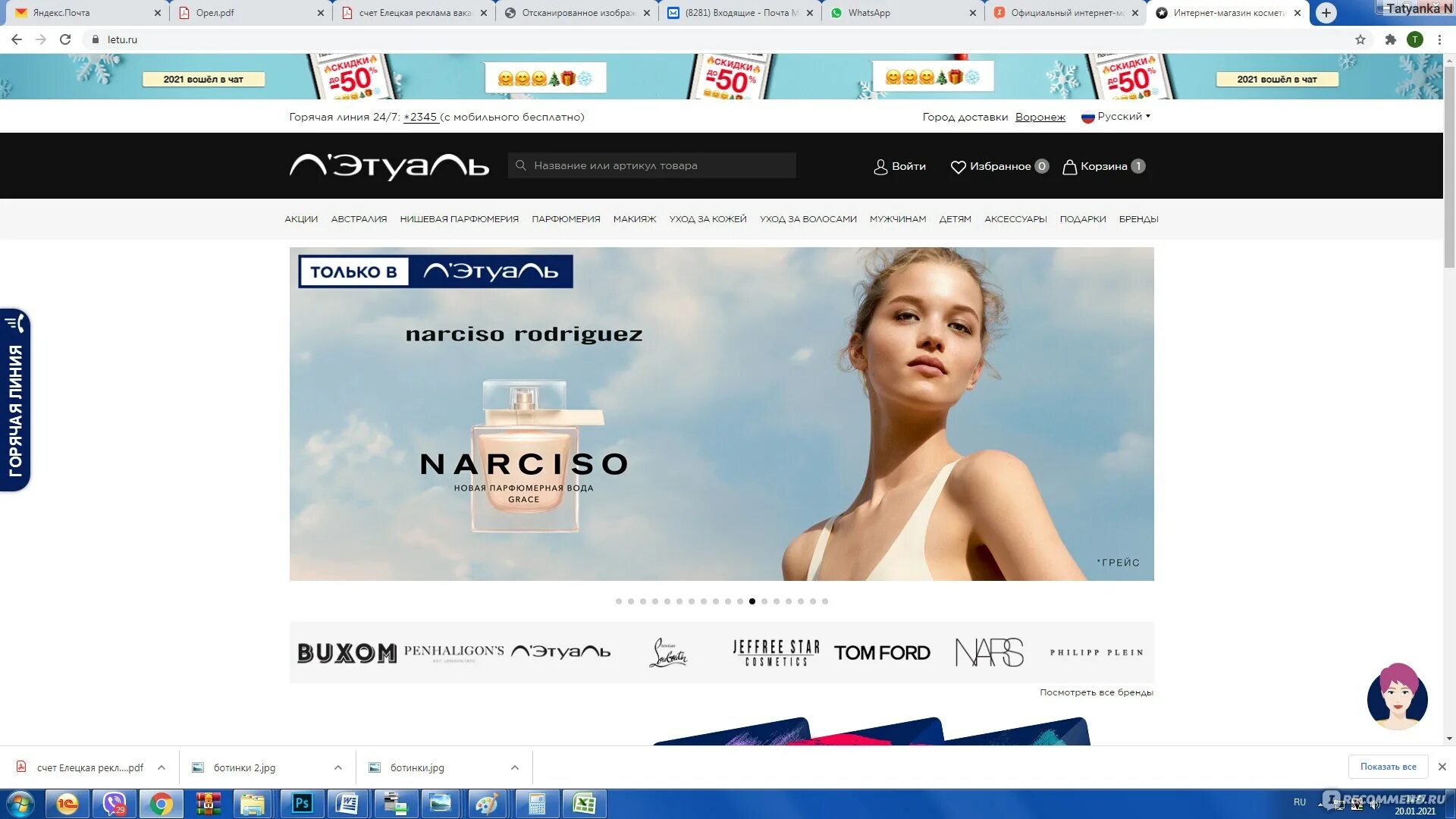Open Корзина shopping bag icon
Screen dimensions: 1456x819
1069,167
